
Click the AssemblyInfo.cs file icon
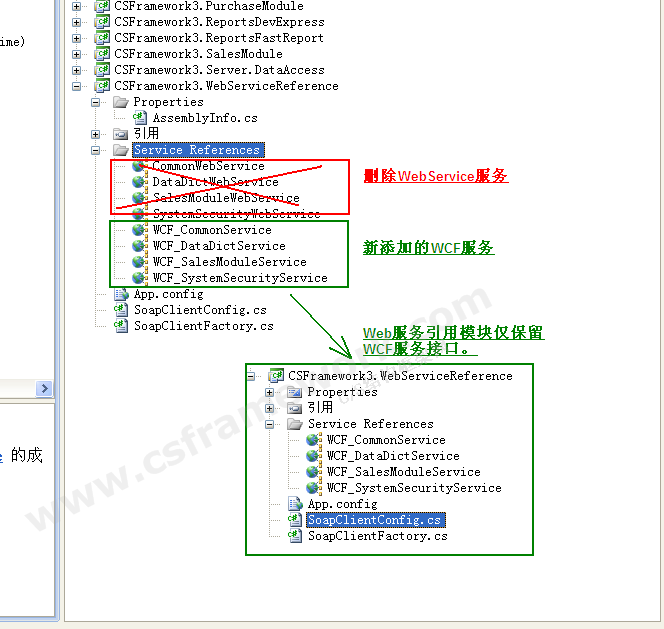coord(139,118)
